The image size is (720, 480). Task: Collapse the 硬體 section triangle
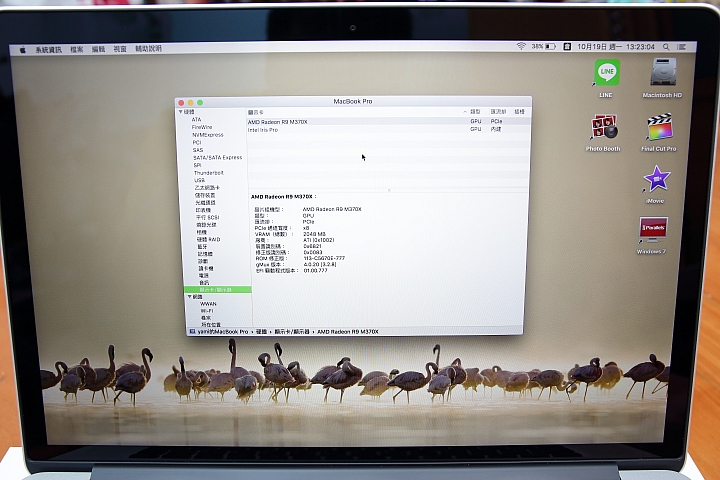pyautogui.click(x=180, y=112)
